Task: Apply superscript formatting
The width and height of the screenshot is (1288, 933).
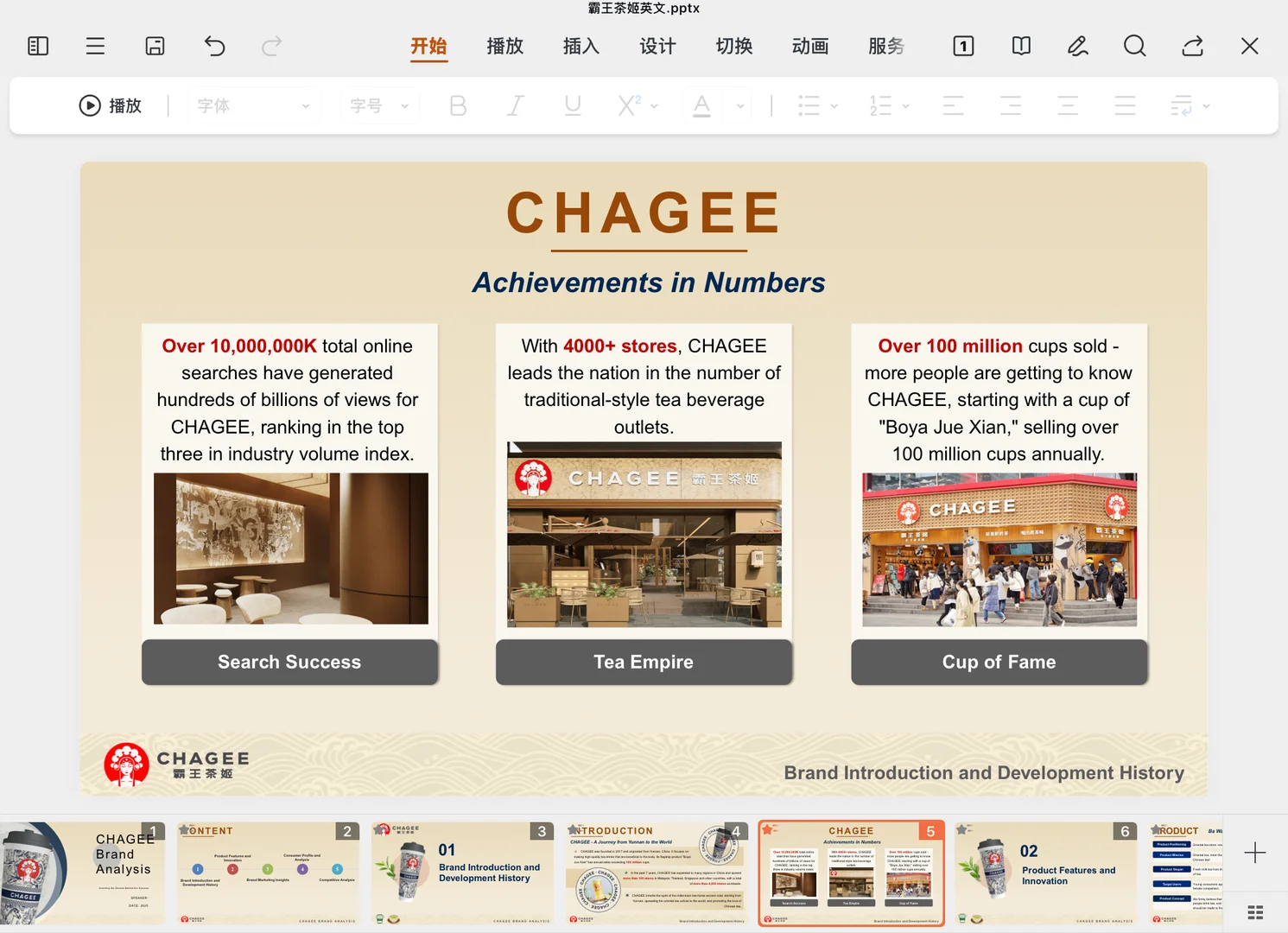Action: click(x=630, y=105)
